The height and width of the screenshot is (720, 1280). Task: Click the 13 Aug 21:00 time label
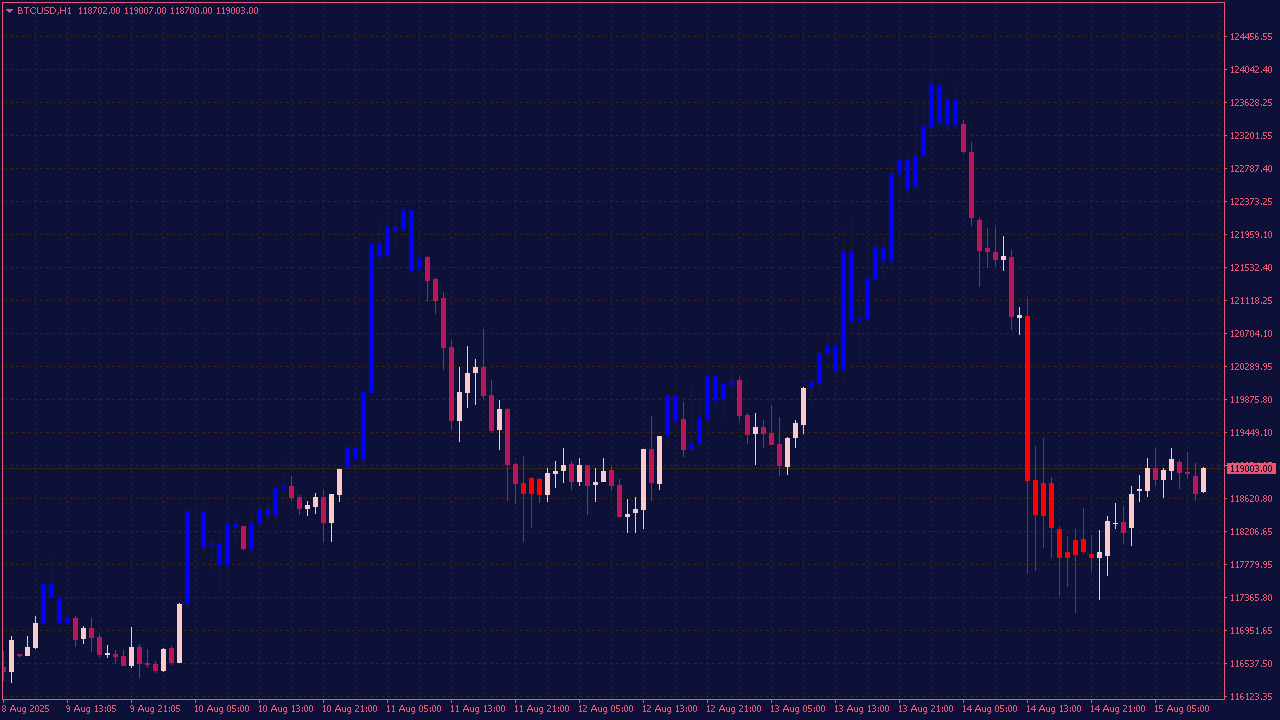(x=925, y=709)
